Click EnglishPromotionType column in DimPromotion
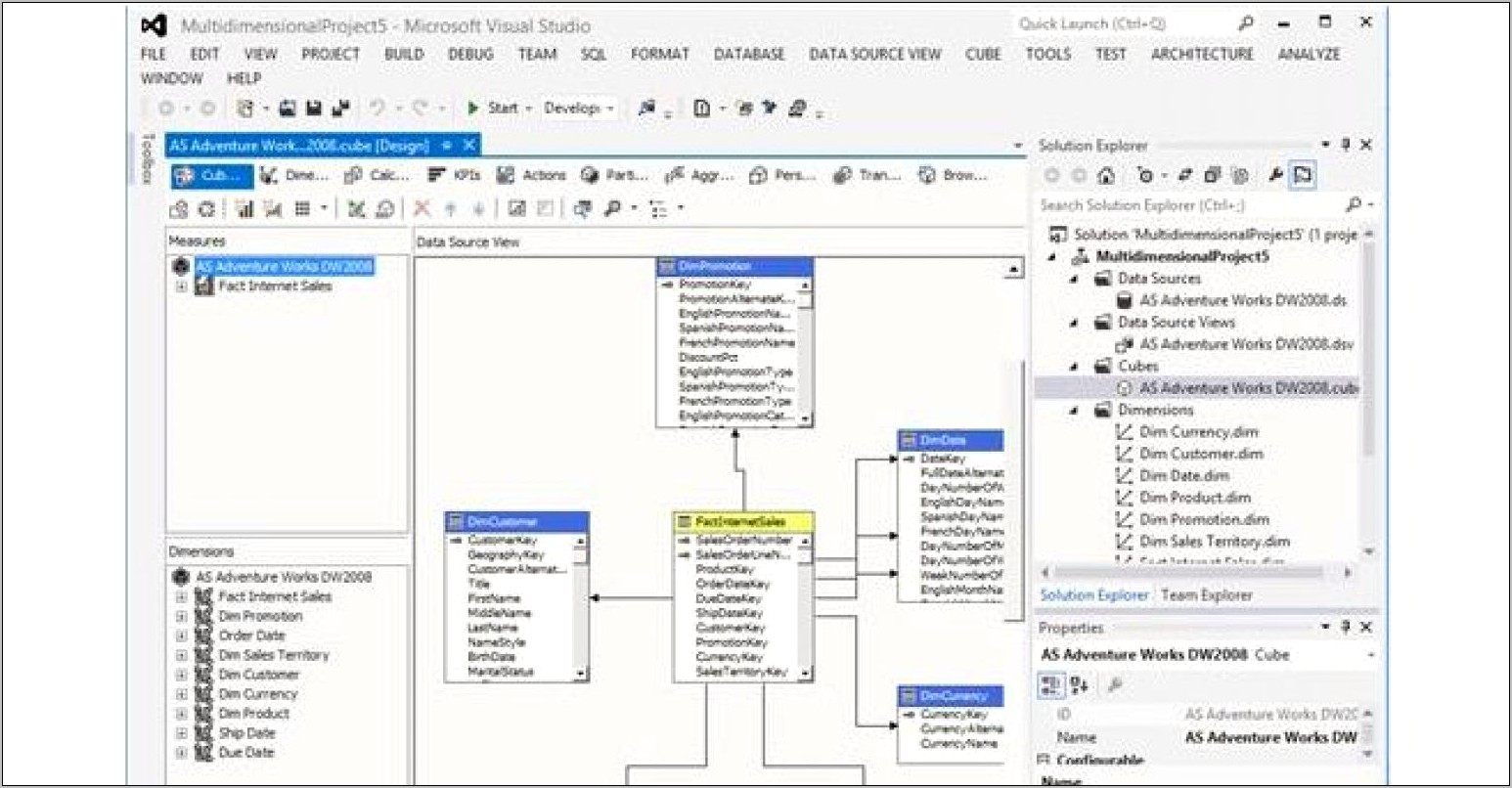 [735, 372]
